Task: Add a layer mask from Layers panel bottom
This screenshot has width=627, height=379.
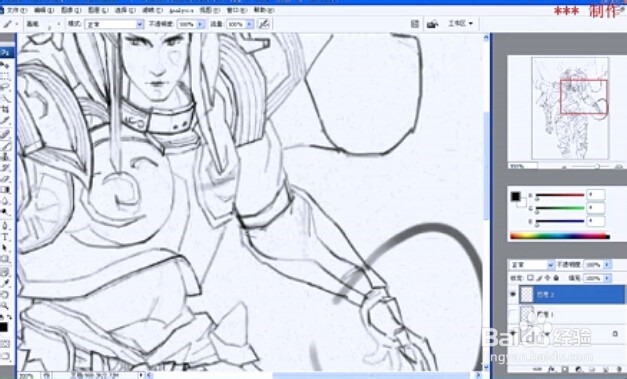Action: (565, 369)
